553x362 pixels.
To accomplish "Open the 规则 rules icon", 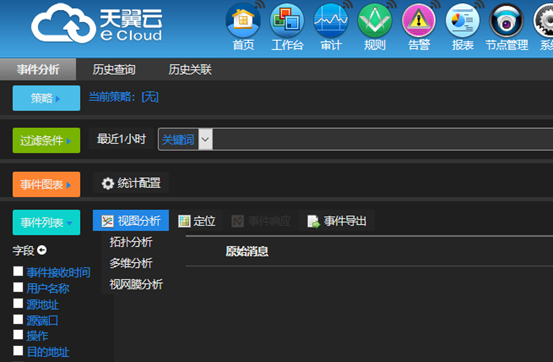I will pos(375,20).
